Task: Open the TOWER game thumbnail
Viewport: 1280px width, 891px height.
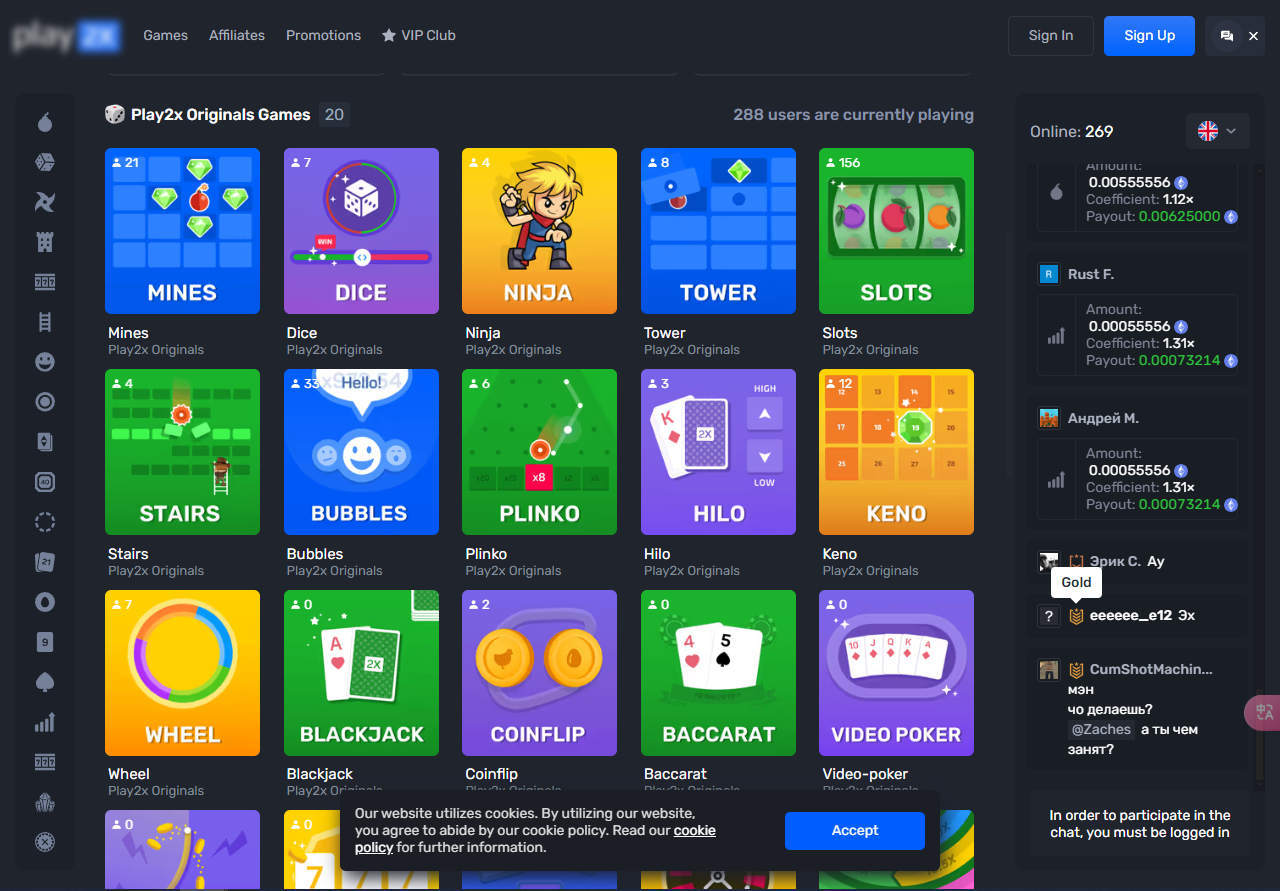Action: (718, 231)
